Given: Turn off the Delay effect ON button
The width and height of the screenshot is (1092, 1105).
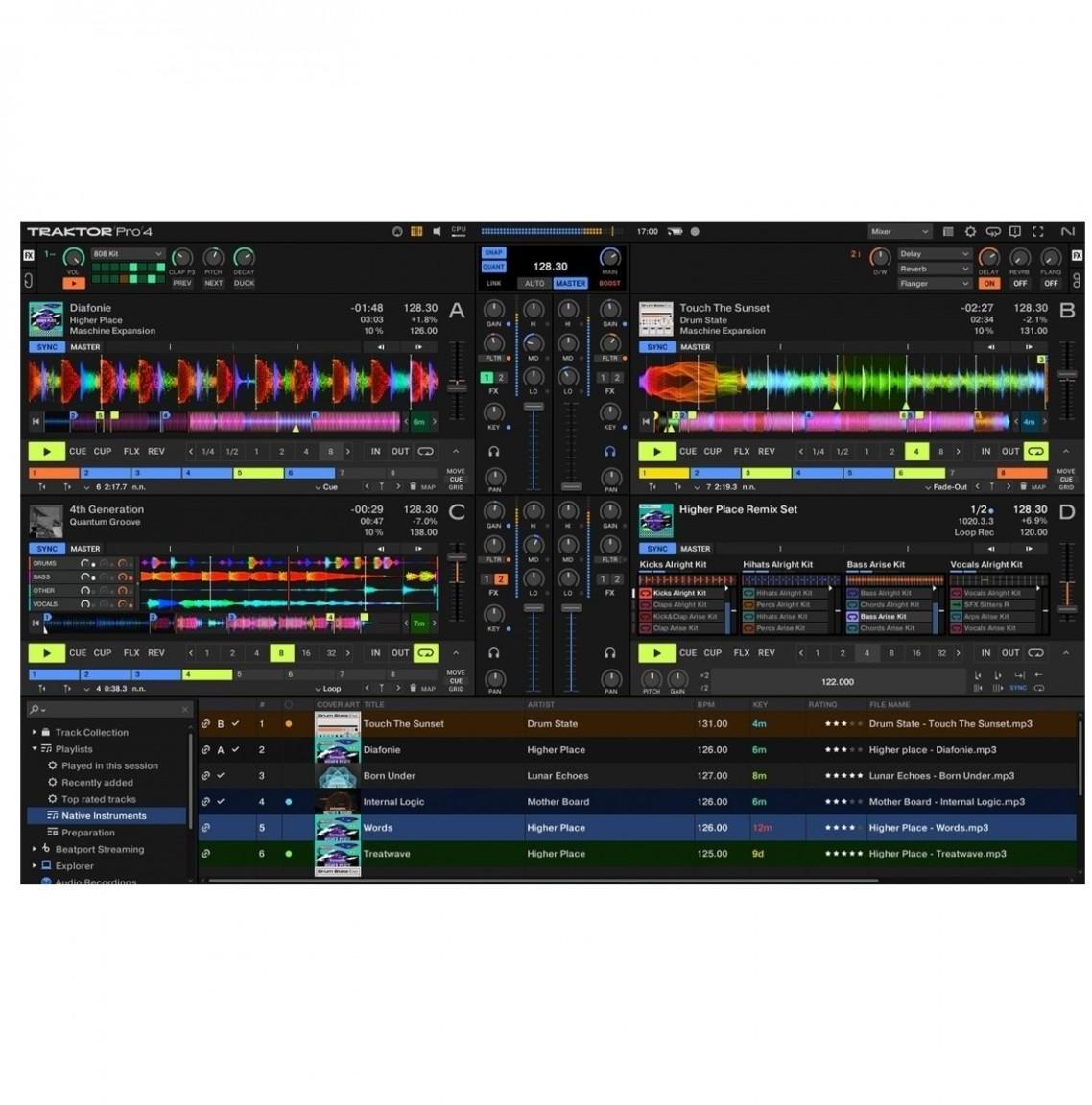Looking at the screenshot, I should pyautogui.click(x=988, y=283).
